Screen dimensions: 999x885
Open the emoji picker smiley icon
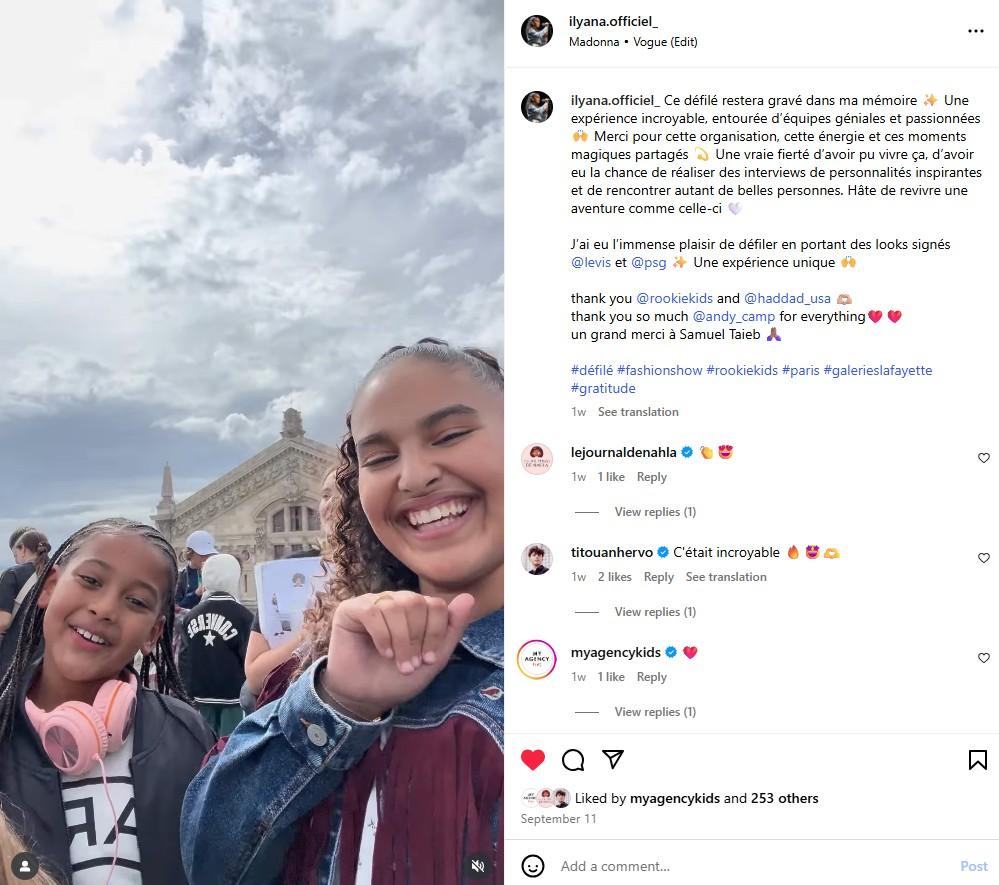point(533,866)
